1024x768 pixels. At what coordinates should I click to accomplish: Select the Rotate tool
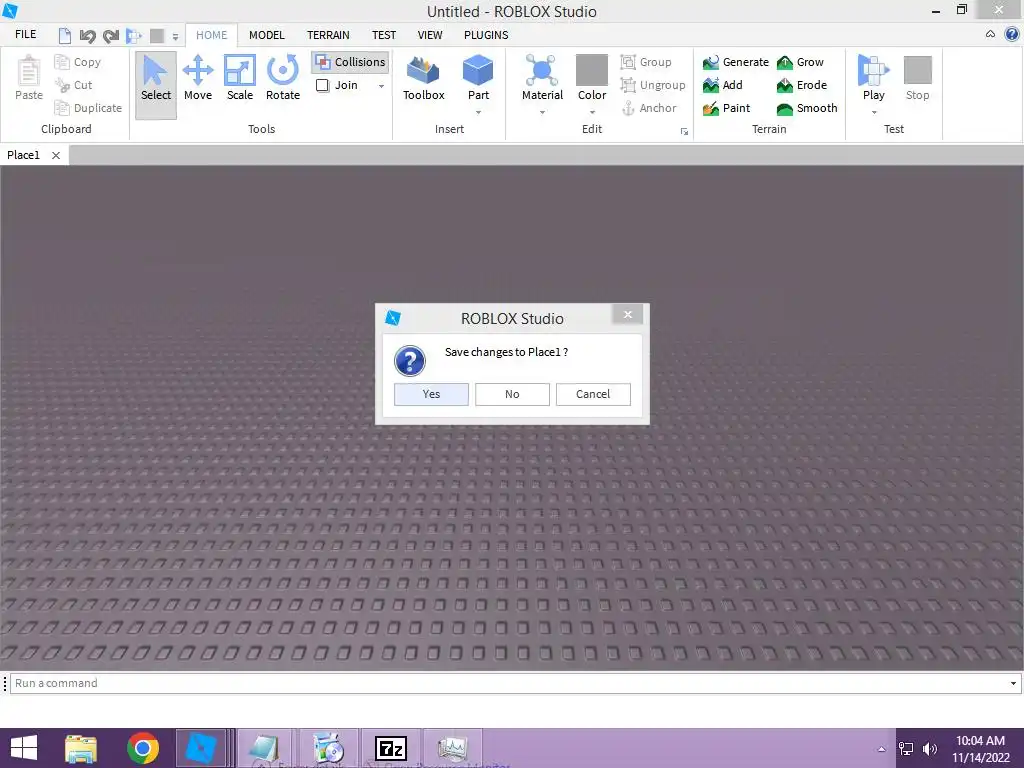pyautogui.click(x=283, y=78)
